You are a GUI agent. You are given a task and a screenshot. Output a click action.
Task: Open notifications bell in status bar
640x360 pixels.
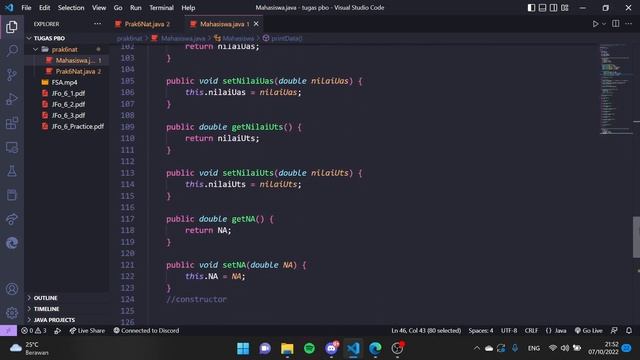pos(629,331)
